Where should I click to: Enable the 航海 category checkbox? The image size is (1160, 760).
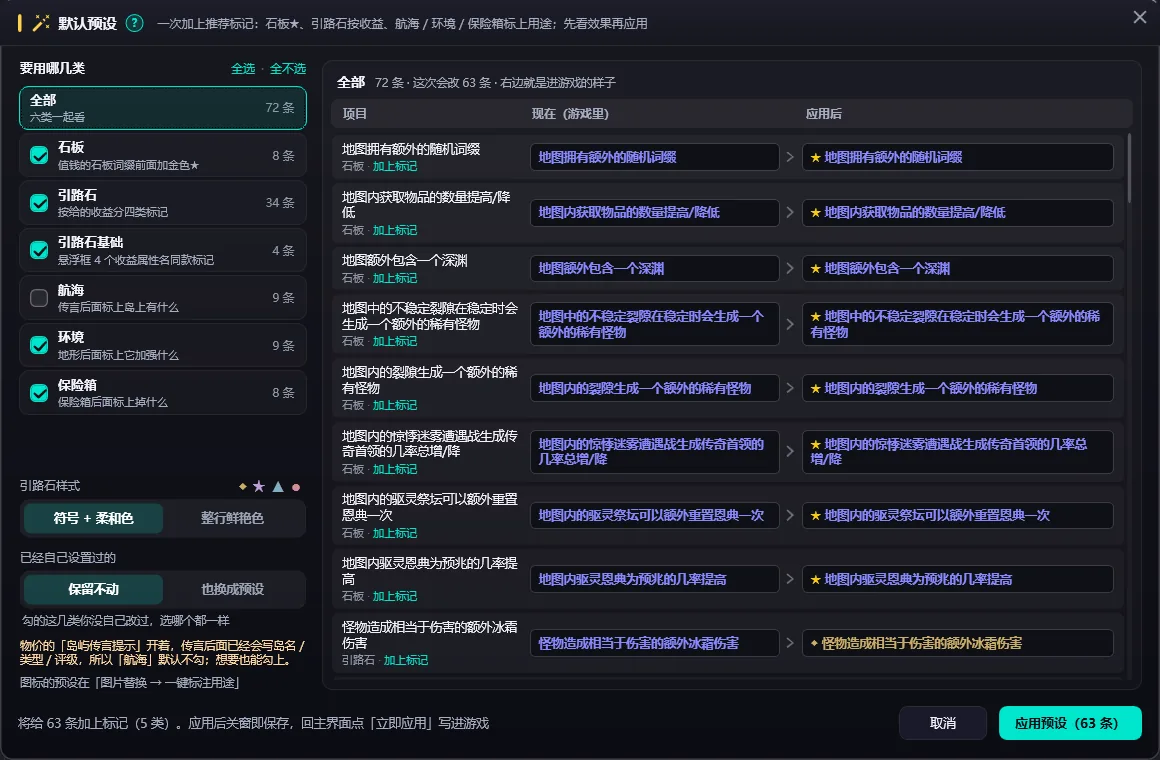pyautogui.click(x=39, y=297)
